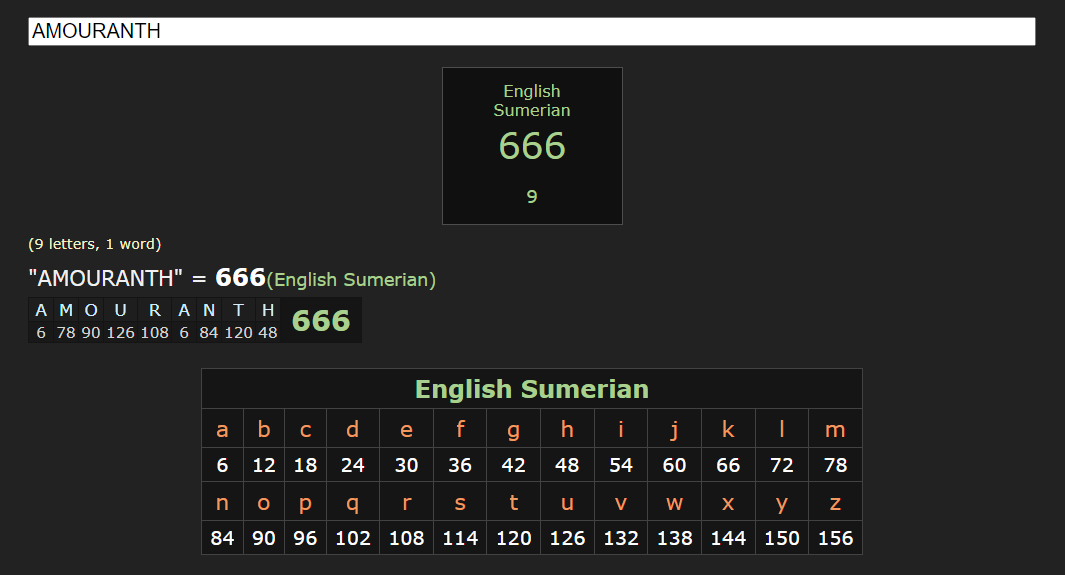This screenshot has height=575, width=1065.
Task: Click lowercase letter k in cipher table
Action: coord(728,429)
